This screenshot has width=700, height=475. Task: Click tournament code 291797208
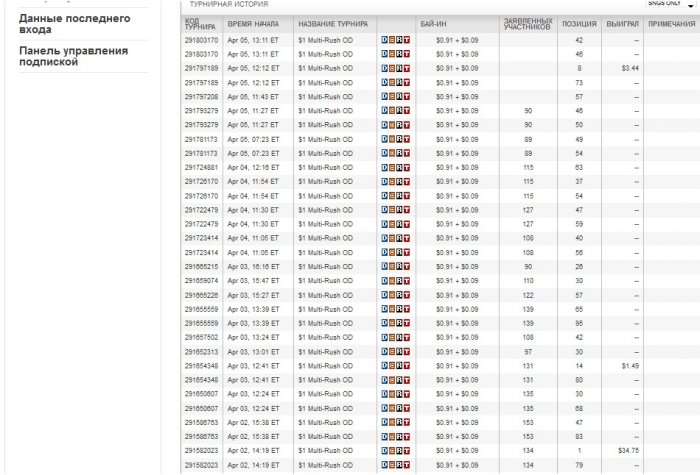[201, 97]
